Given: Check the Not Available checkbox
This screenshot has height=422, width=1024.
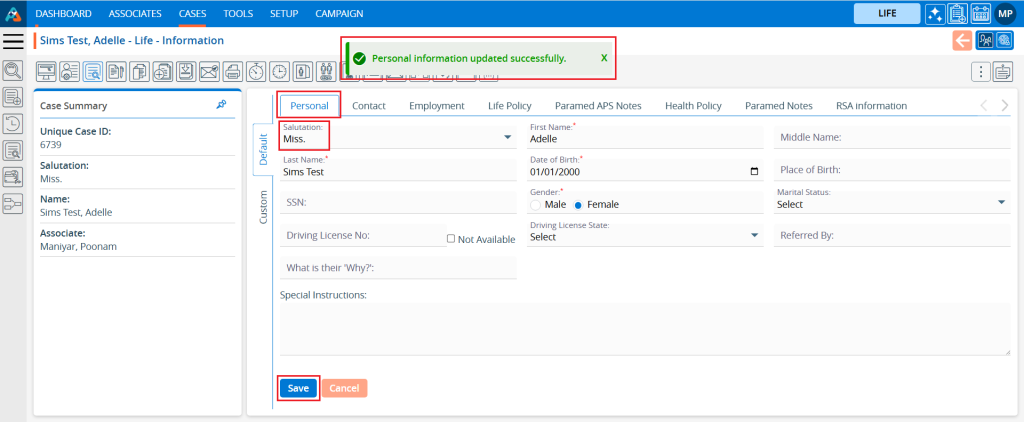Looking at the screenshot, I should (451, 239).
